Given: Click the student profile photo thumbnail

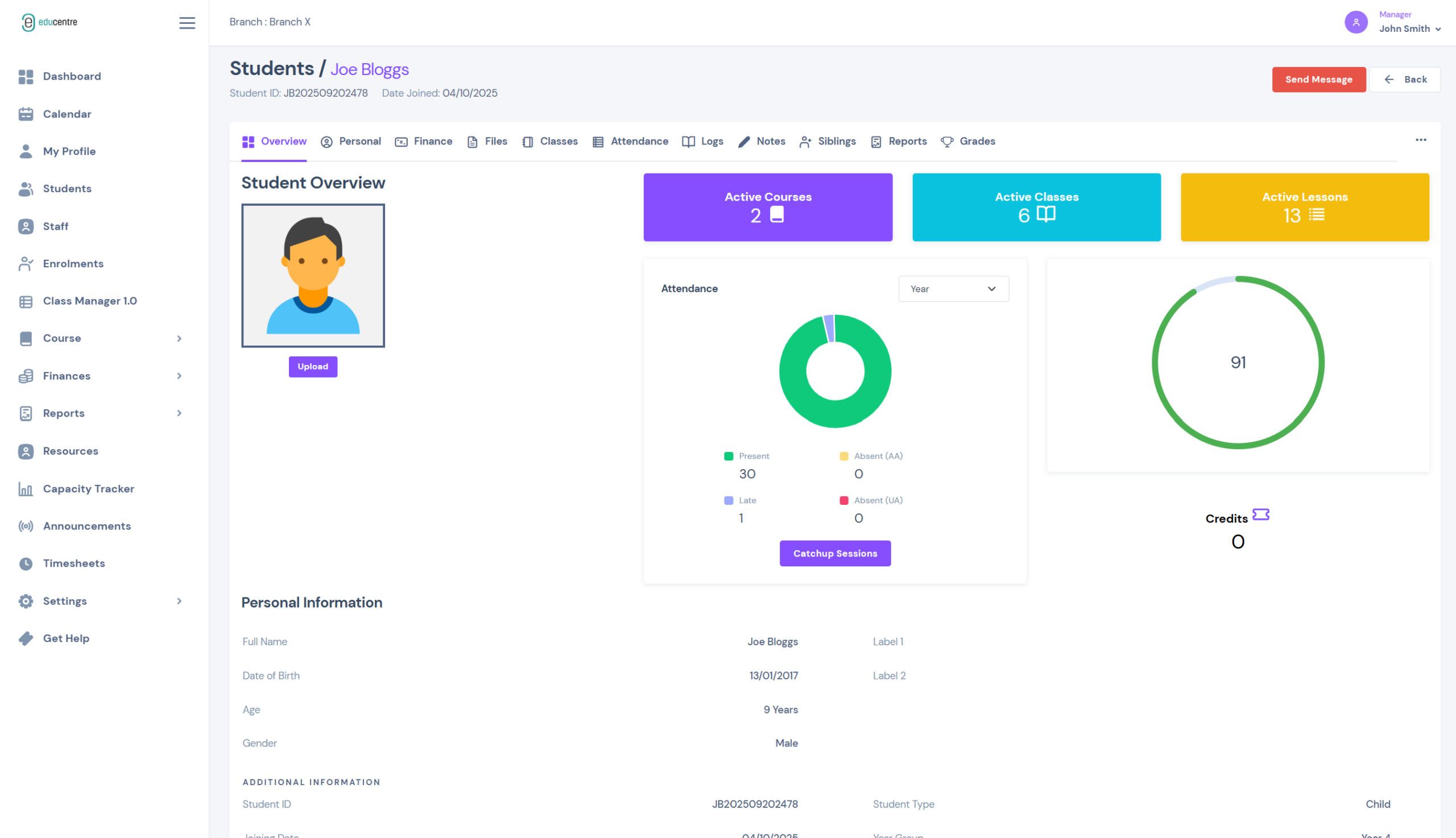Looking at the screenshot, I should point(313,276).
